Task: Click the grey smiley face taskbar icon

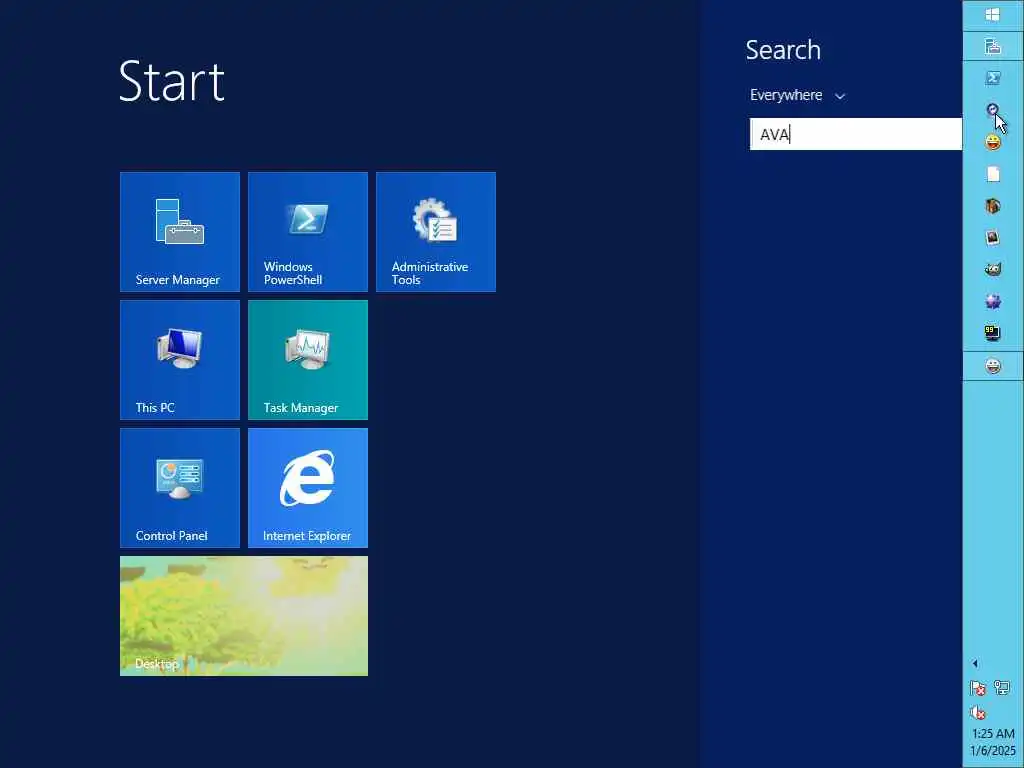Action: (x=993, y=366)
